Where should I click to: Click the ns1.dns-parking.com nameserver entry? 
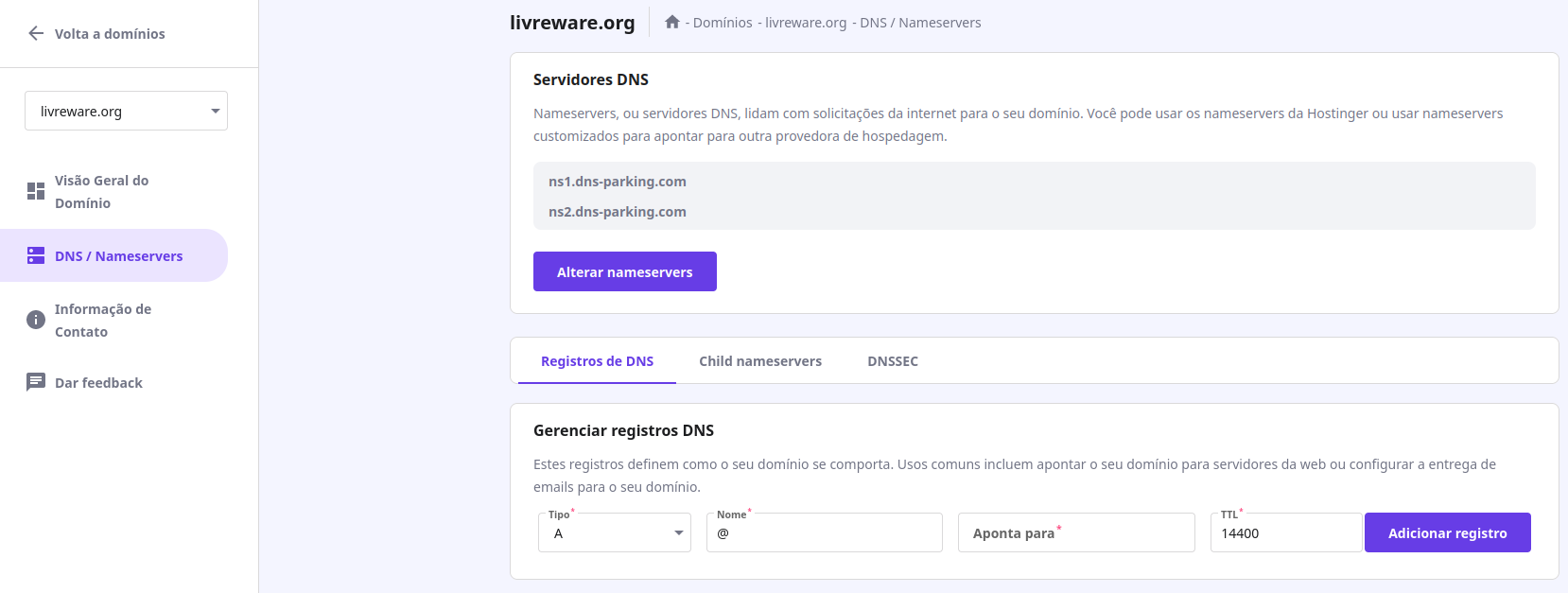618,182
